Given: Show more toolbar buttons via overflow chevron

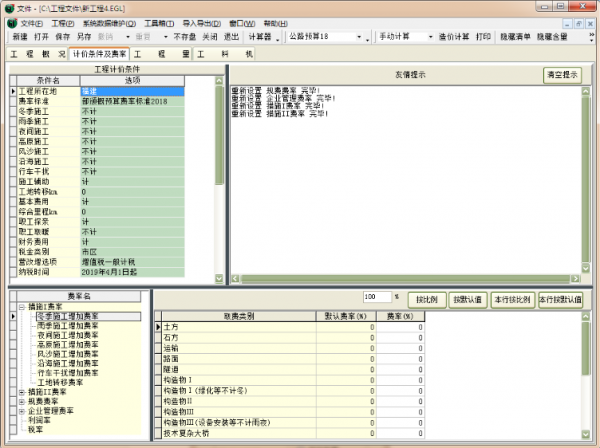Looking at the screenshot, I should (x=592, y=37).
